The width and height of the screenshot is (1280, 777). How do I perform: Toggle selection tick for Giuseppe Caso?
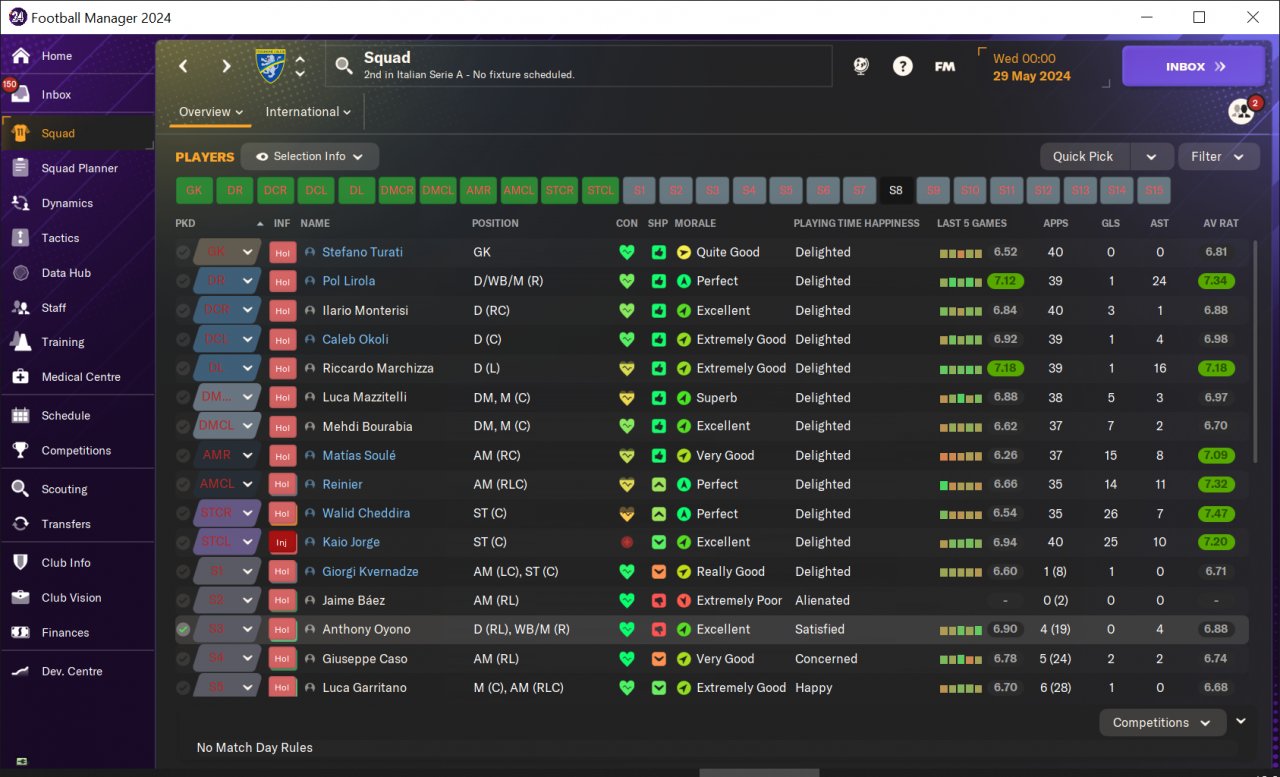[183, 659]
